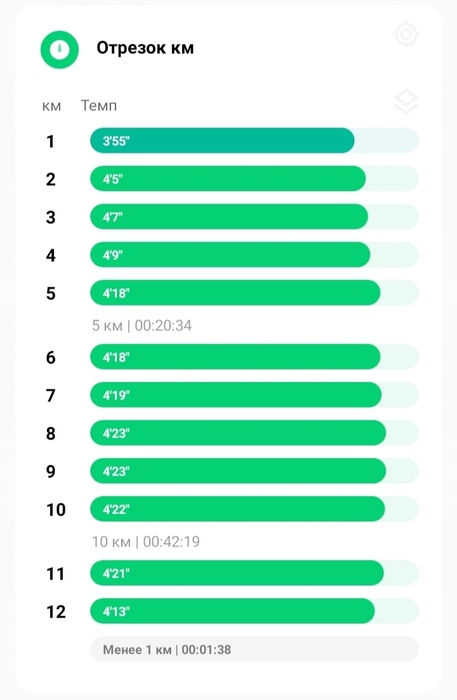Screen dimensions: 457x700
Task: Select the kilometer 2 pace bar 4'5"
Action: click(254, 179)
